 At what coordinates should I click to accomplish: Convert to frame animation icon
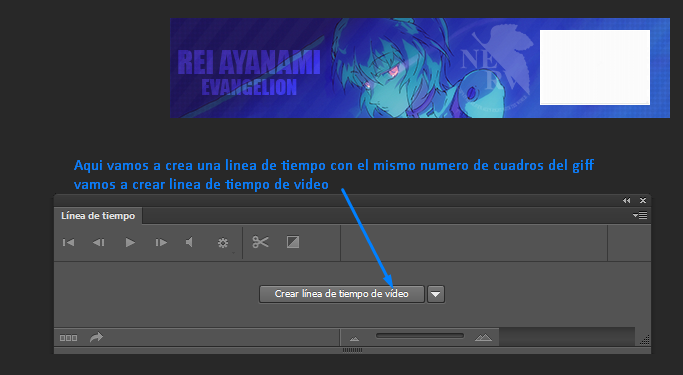coord(68,338)
